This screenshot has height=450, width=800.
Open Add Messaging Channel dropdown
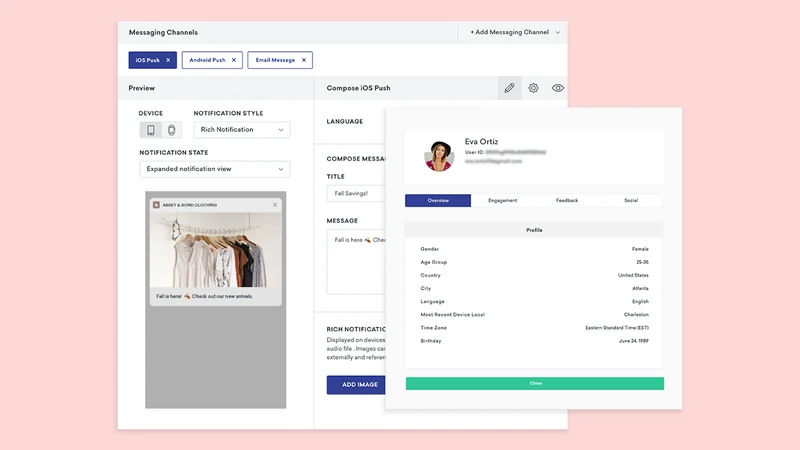coord(513,32)
